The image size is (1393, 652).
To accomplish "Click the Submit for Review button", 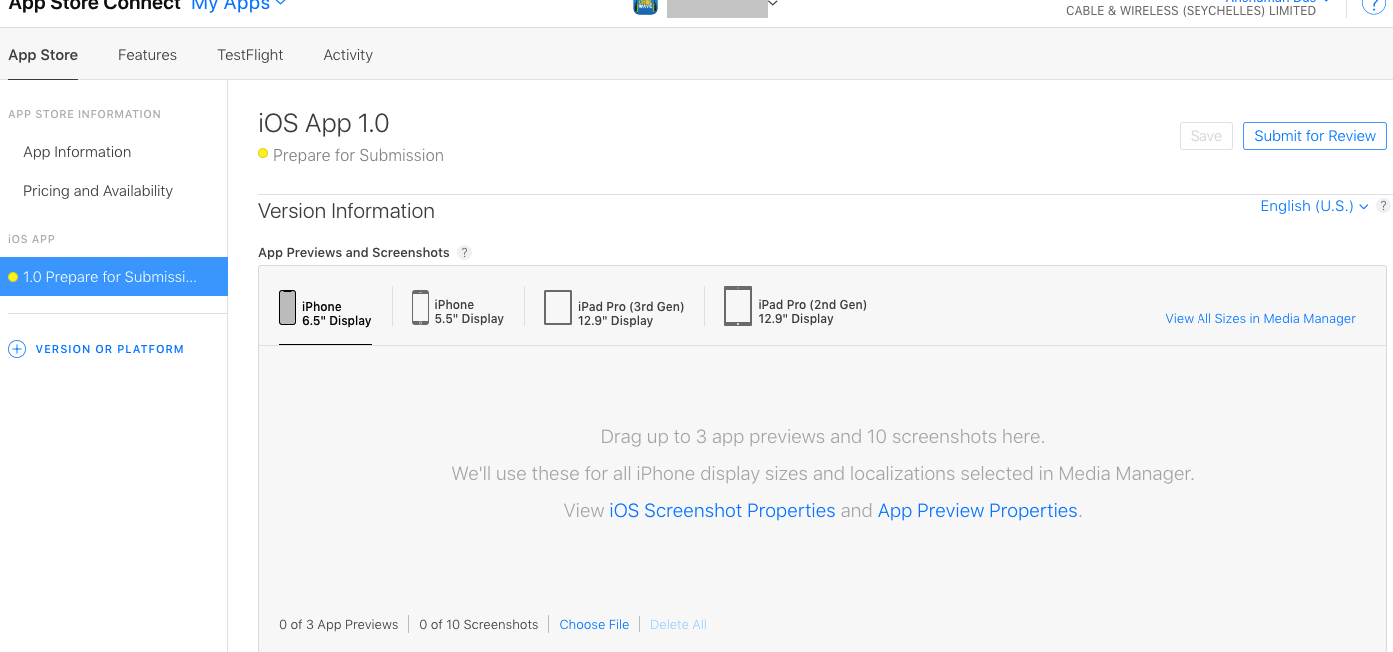I will (1315, 136).
